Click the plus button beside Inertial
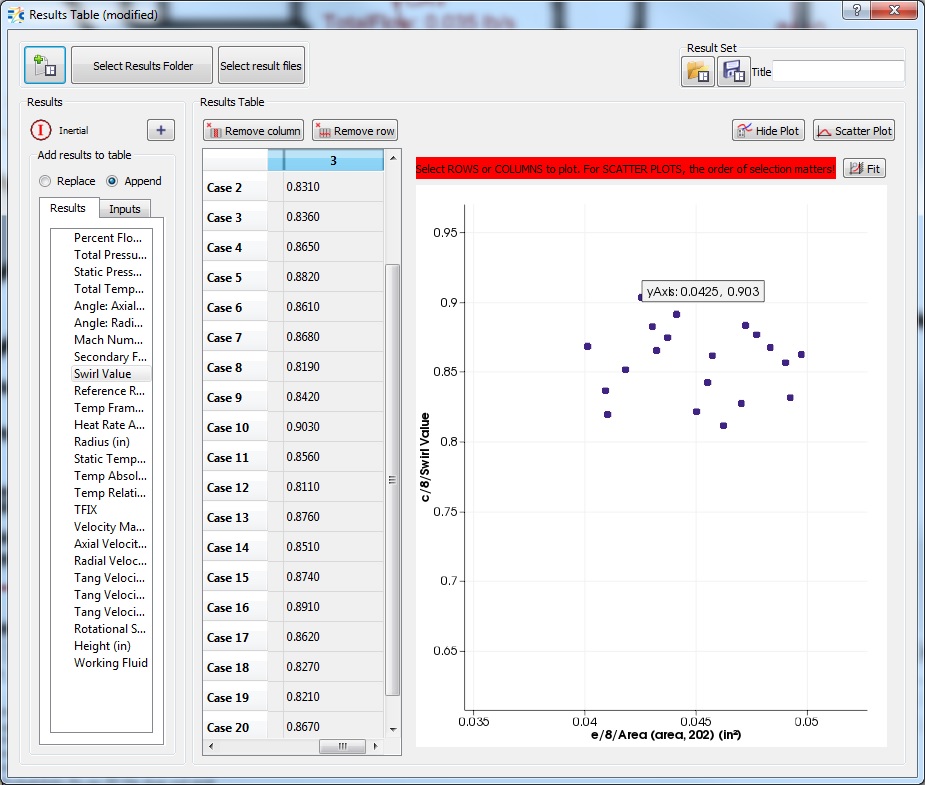The image size is (925, 785). [161, 130]
